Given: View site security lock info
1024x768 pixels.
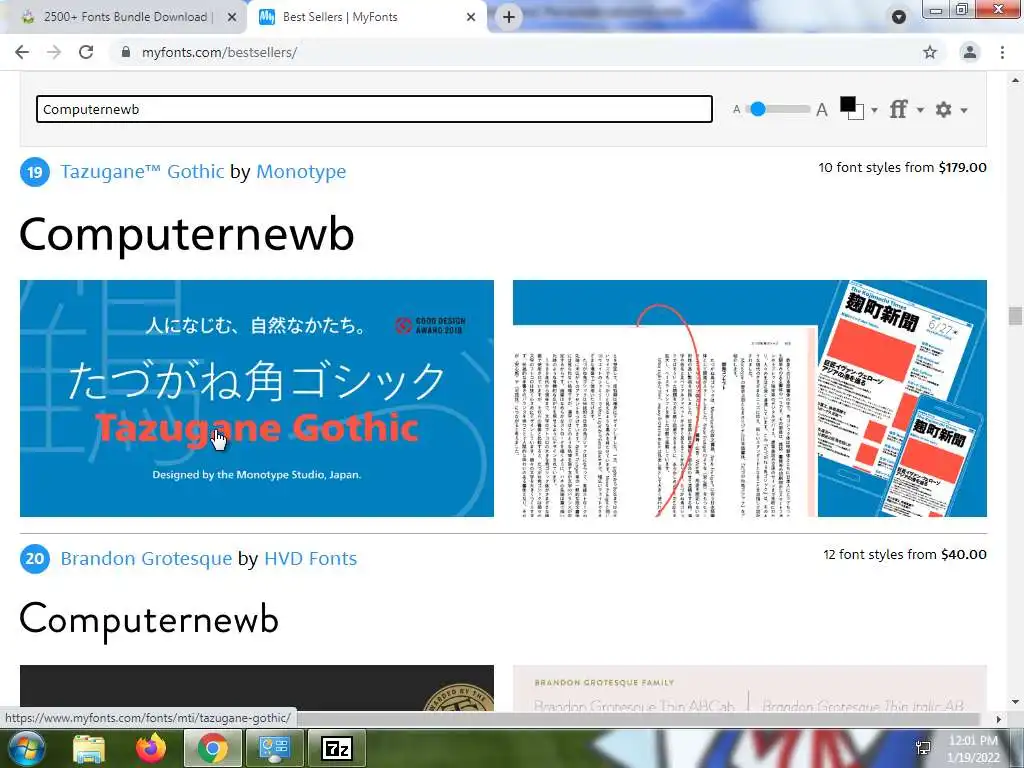Looking at the screenshot, I should pyautogui.click(x=126, y=52).
